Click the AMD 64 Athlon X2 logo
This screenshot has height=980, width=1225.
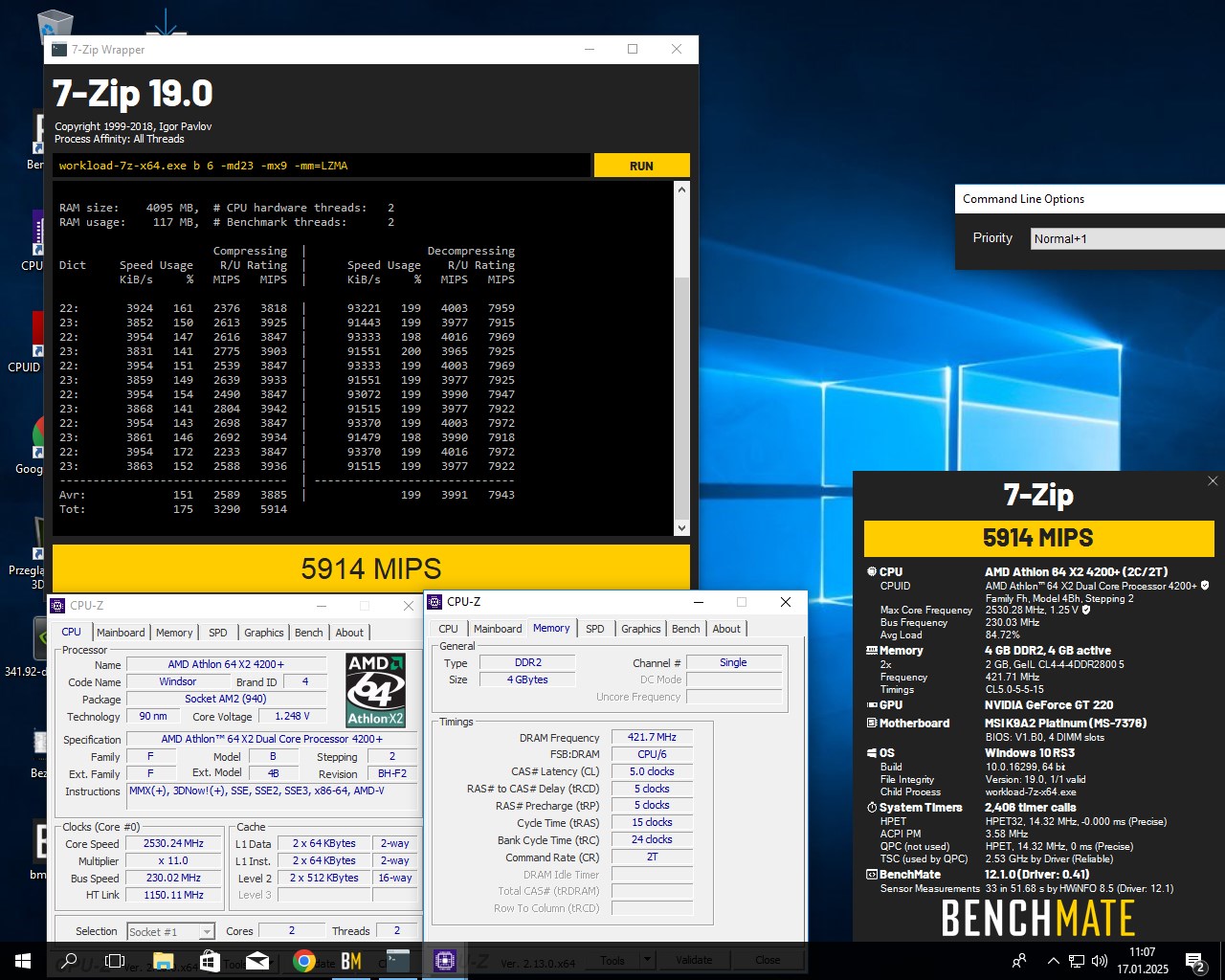pos(376,689)
